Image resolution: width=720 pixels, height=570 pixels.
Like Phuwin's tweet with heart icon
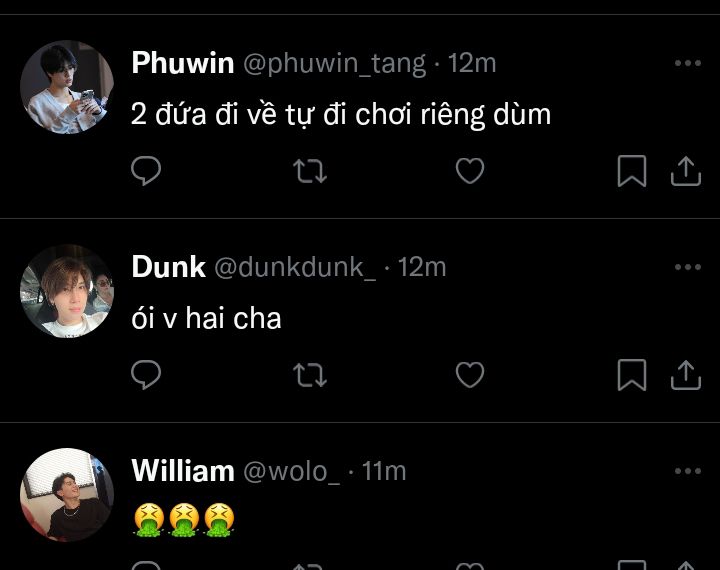coord(470,171)
